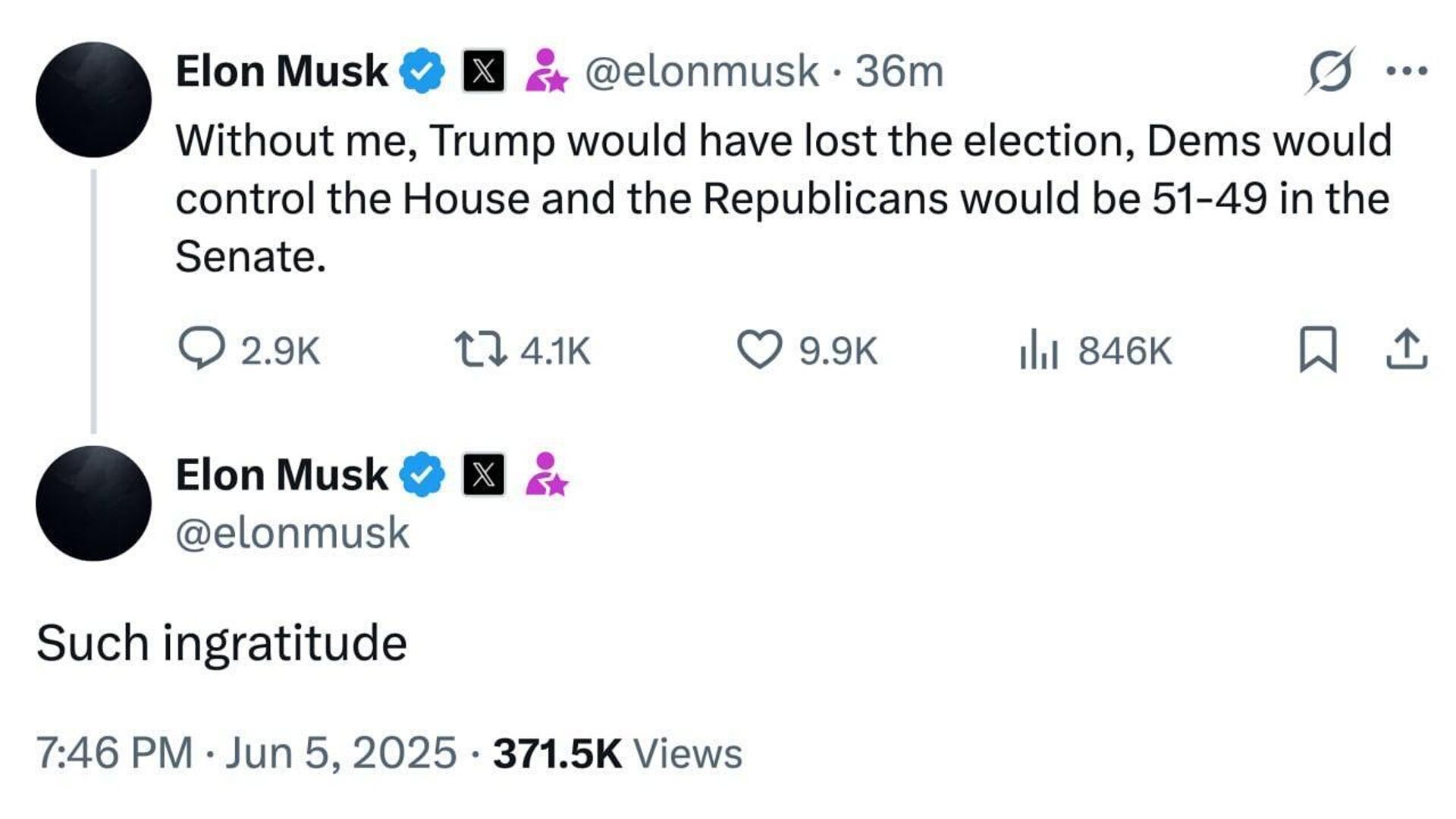
Task: Click the purple person-star badge in reply tweet
Action: tap(546, 475)
